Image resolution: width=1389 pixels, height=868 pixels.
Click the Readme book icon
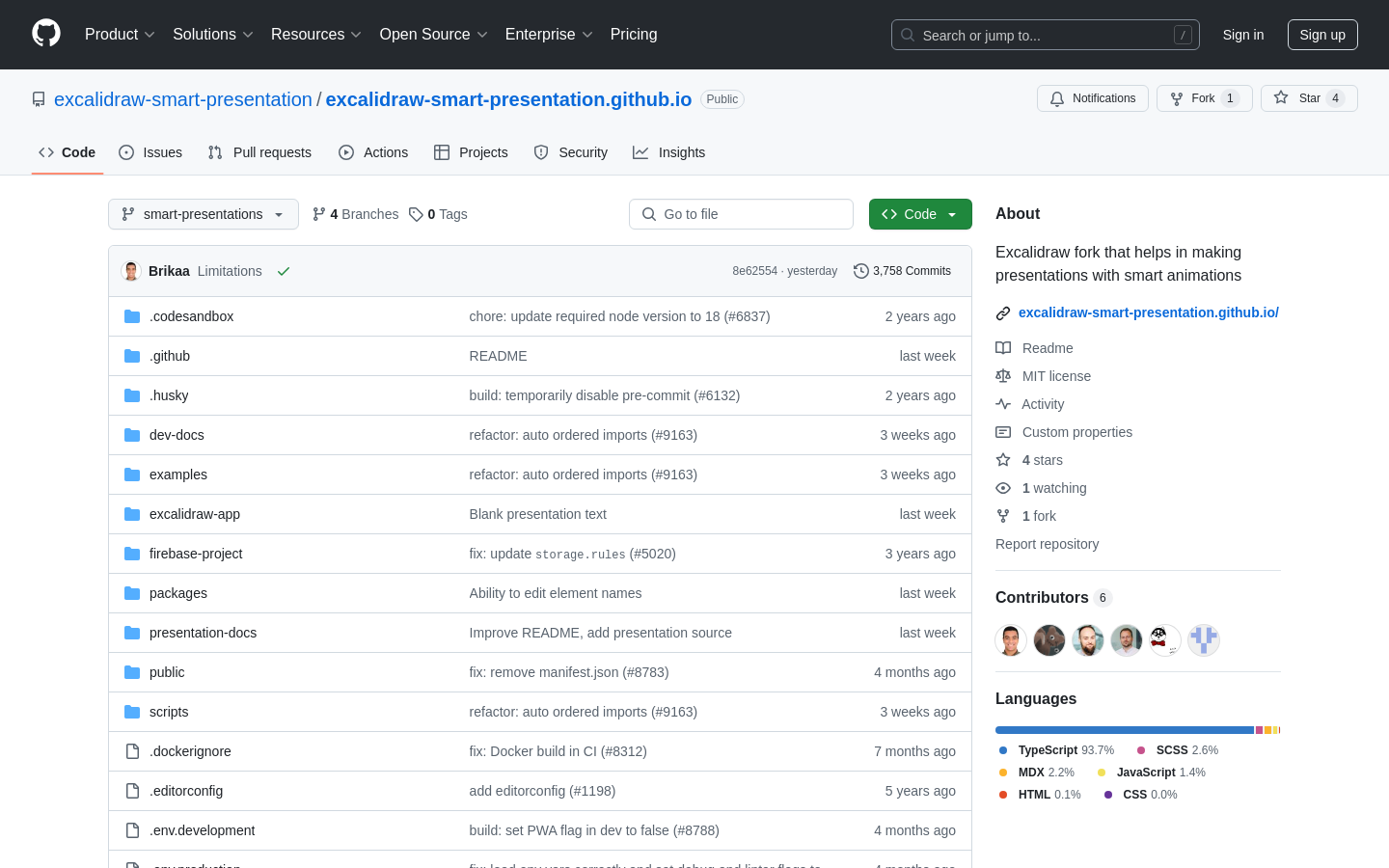point(1003,348)
